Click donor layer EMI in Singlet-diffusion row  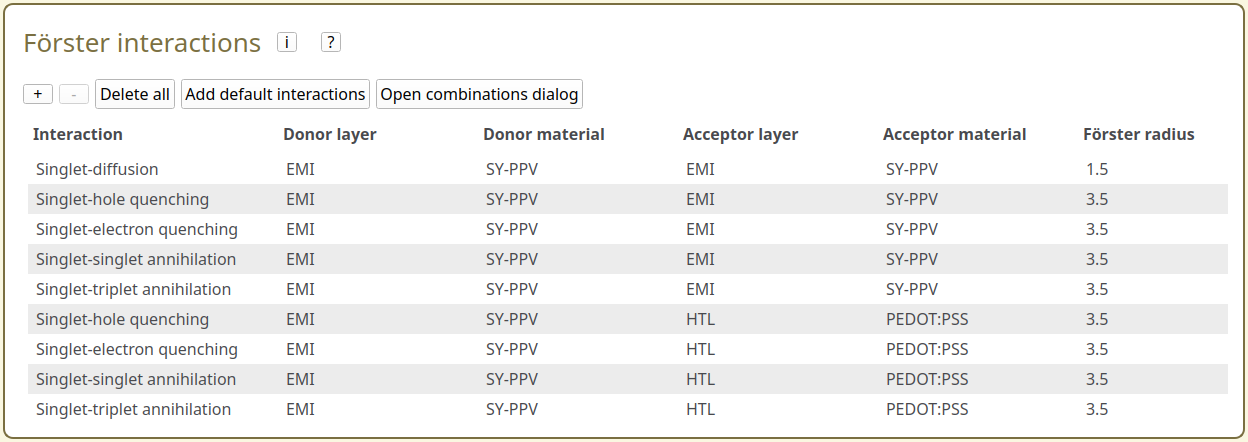(300, 169)
